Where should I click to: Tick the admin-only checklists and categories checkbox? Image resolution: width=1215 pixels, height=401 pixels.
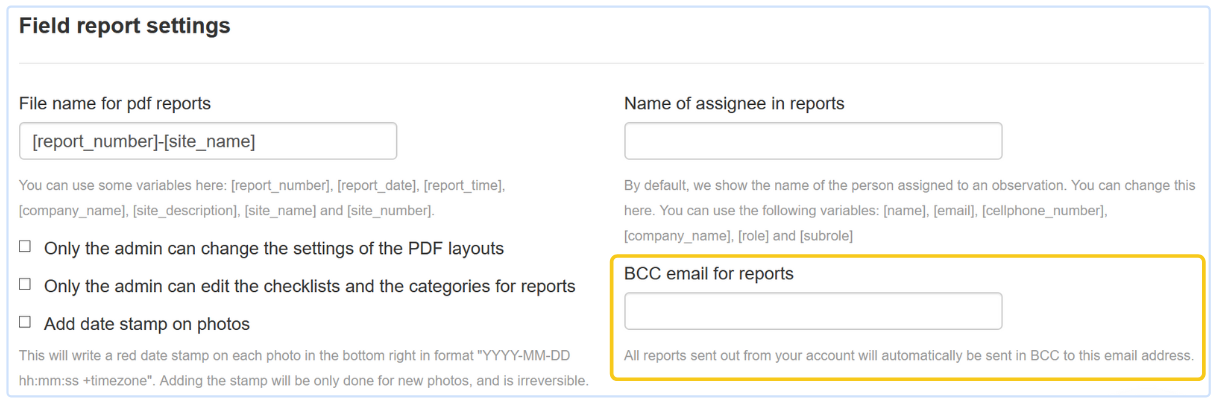tap(25, 285)
